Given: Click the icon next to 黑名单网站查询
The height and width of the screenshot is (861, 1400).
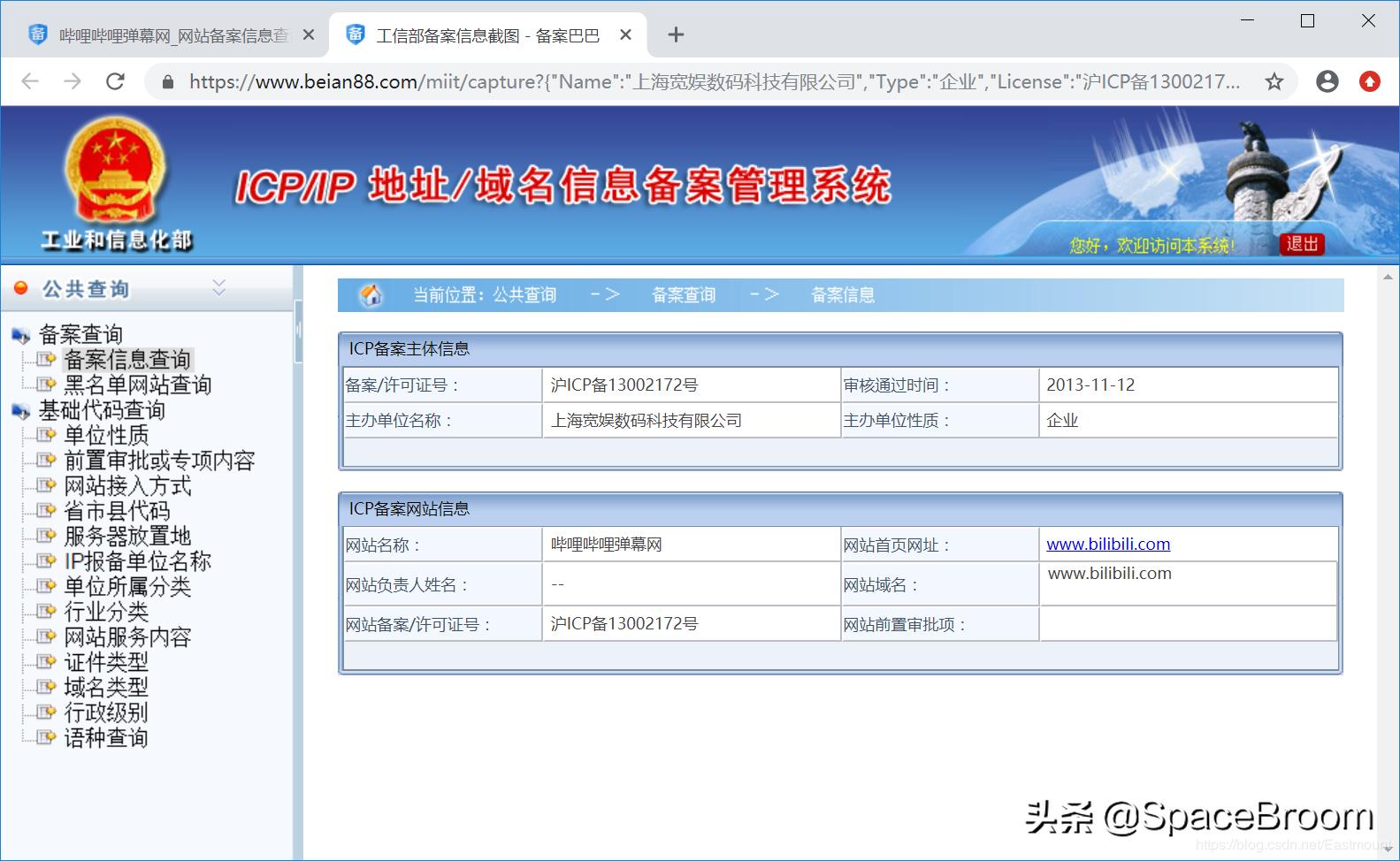Looking at the screenshot, I should 46,385.
